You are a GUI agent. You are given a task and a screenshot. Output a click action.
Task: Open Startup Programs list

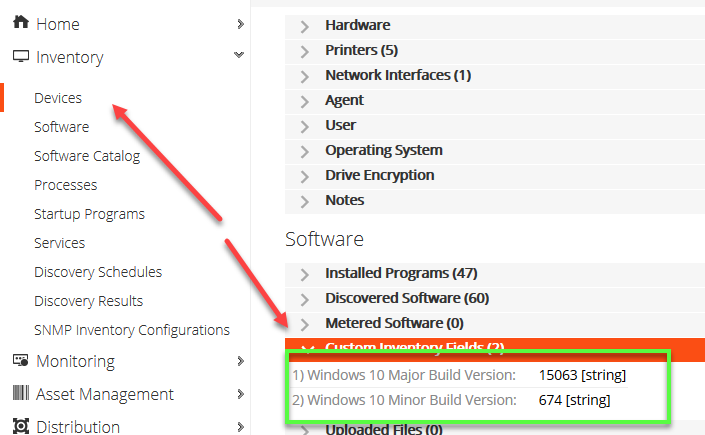coord(89,214)
